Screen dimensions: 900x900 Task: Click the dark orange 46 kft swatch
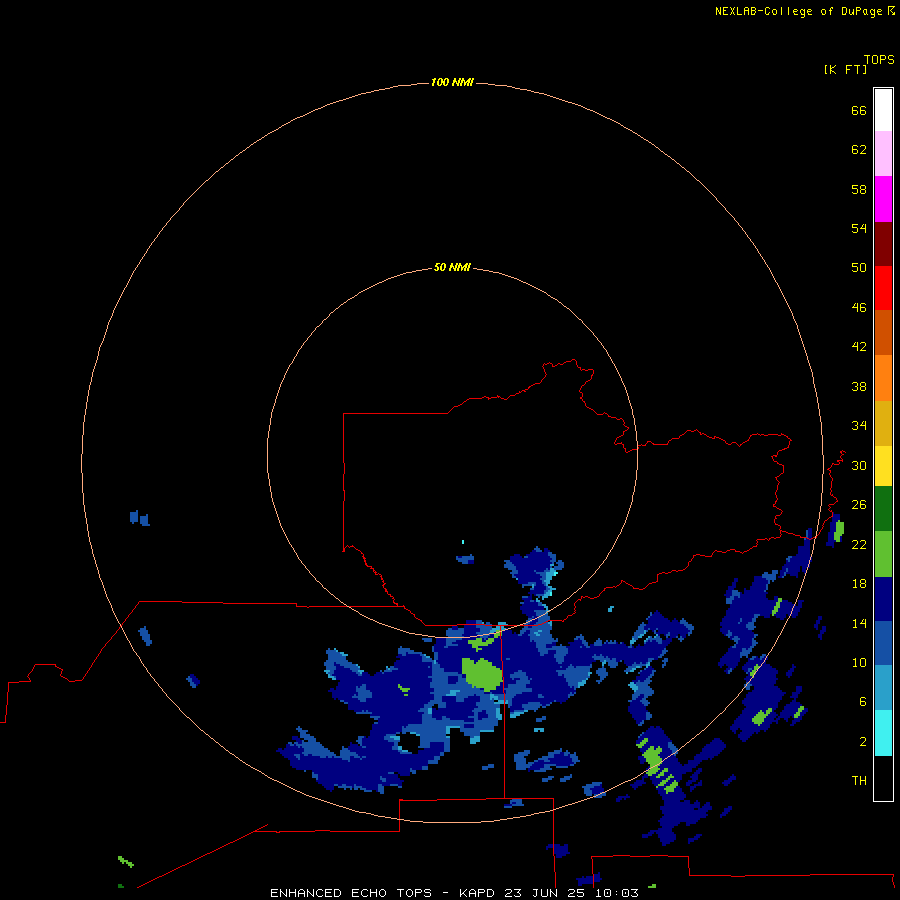(883, 332)
